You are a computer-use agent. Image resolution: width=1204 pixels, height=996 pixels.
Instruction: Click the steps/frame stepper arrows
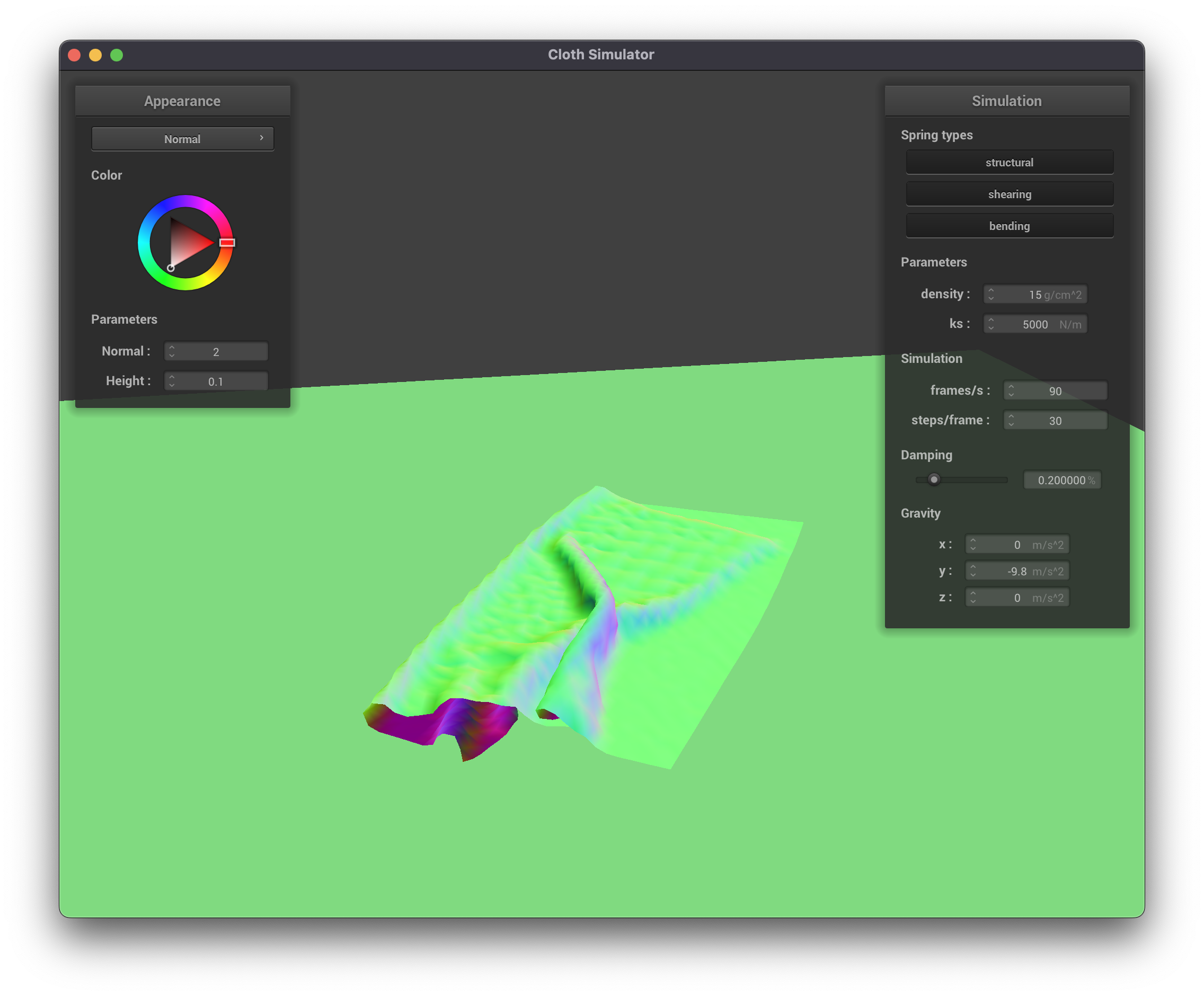coord(1011,421)
